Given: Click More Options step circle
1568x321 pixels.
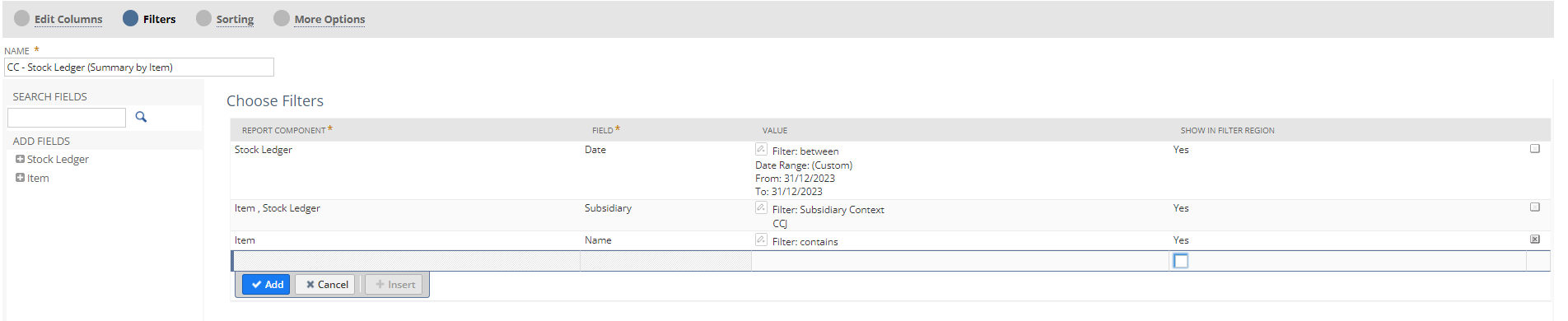Looking at the screenshot, I should click(282, 18).
